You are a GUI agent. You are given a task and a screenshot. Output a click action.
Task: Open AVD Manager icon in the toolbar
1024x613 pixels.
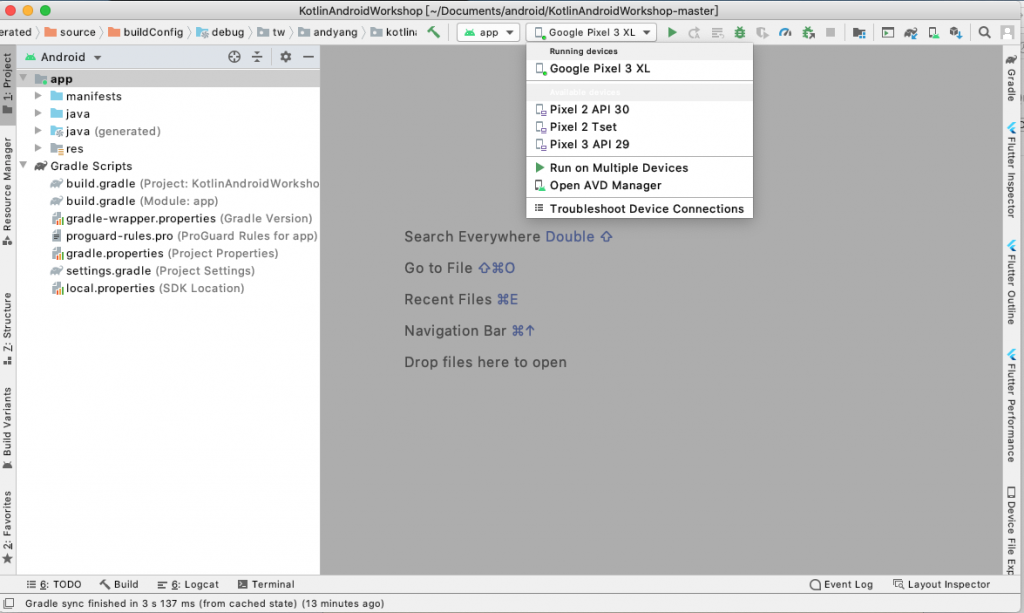coord(933,32)
